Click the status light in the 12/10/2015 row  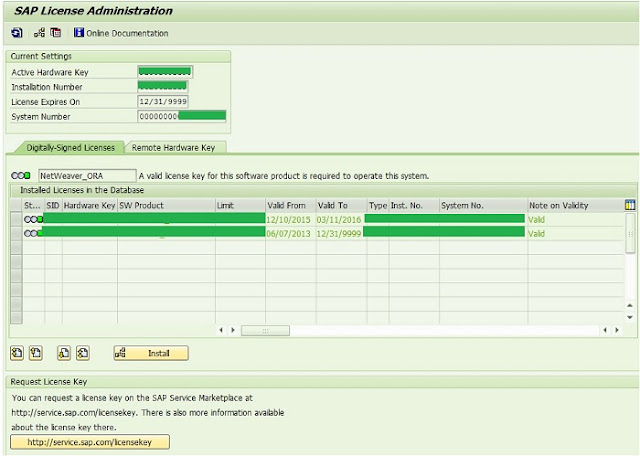pyautogui.click(x=33, y=220)
